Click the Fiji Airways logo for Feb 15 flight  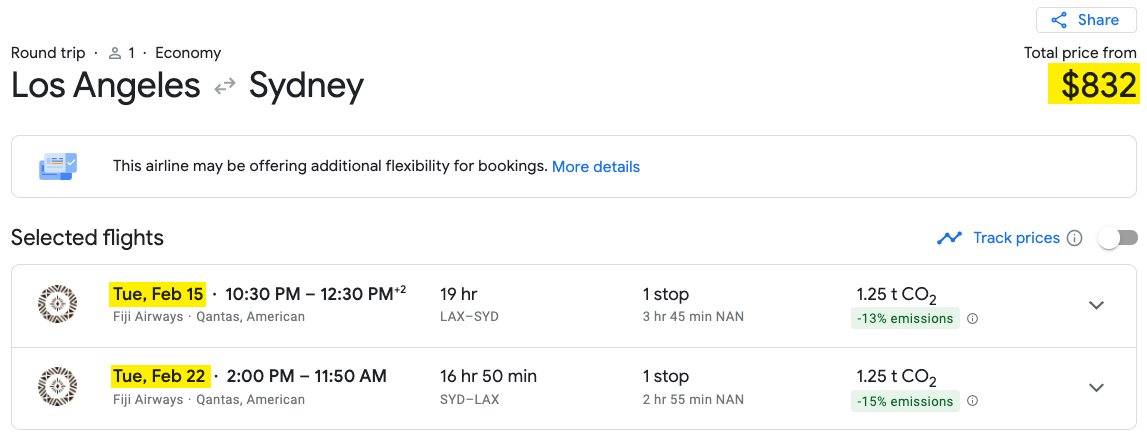coord(57,304)
